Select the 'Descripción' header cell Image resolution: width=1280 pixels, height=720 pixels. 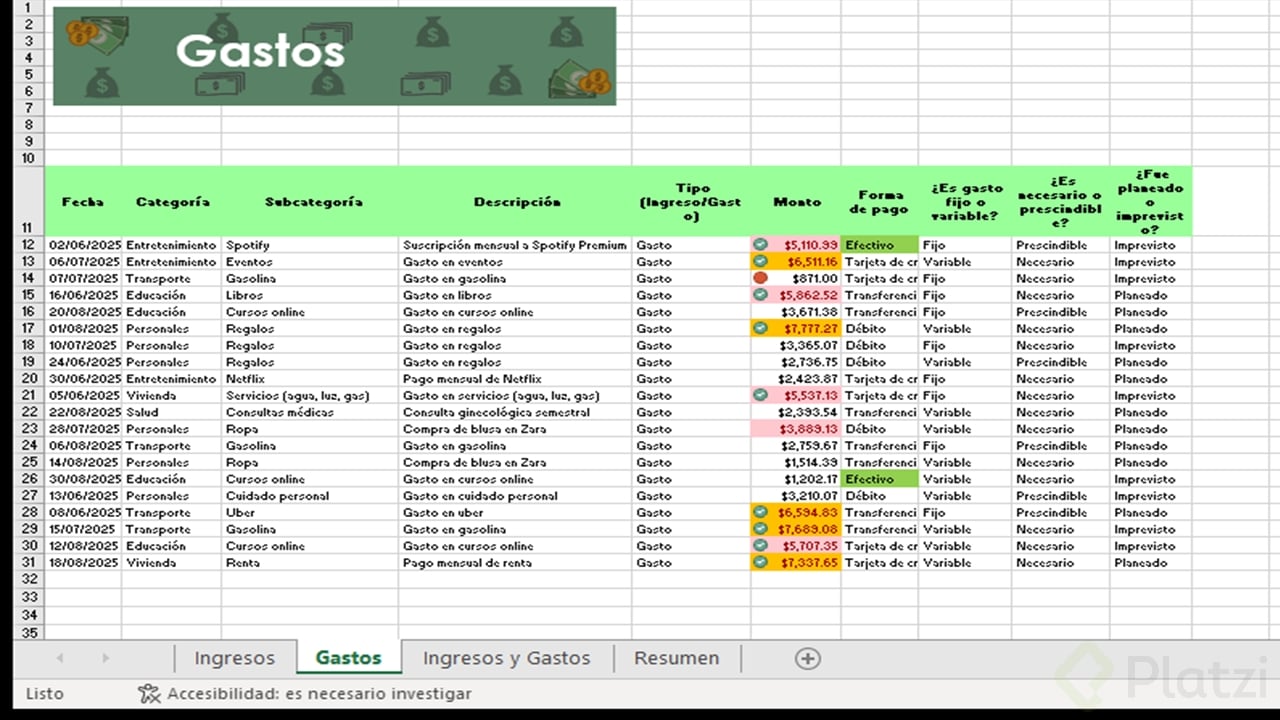pyautogui.click(x=515, y=201)
